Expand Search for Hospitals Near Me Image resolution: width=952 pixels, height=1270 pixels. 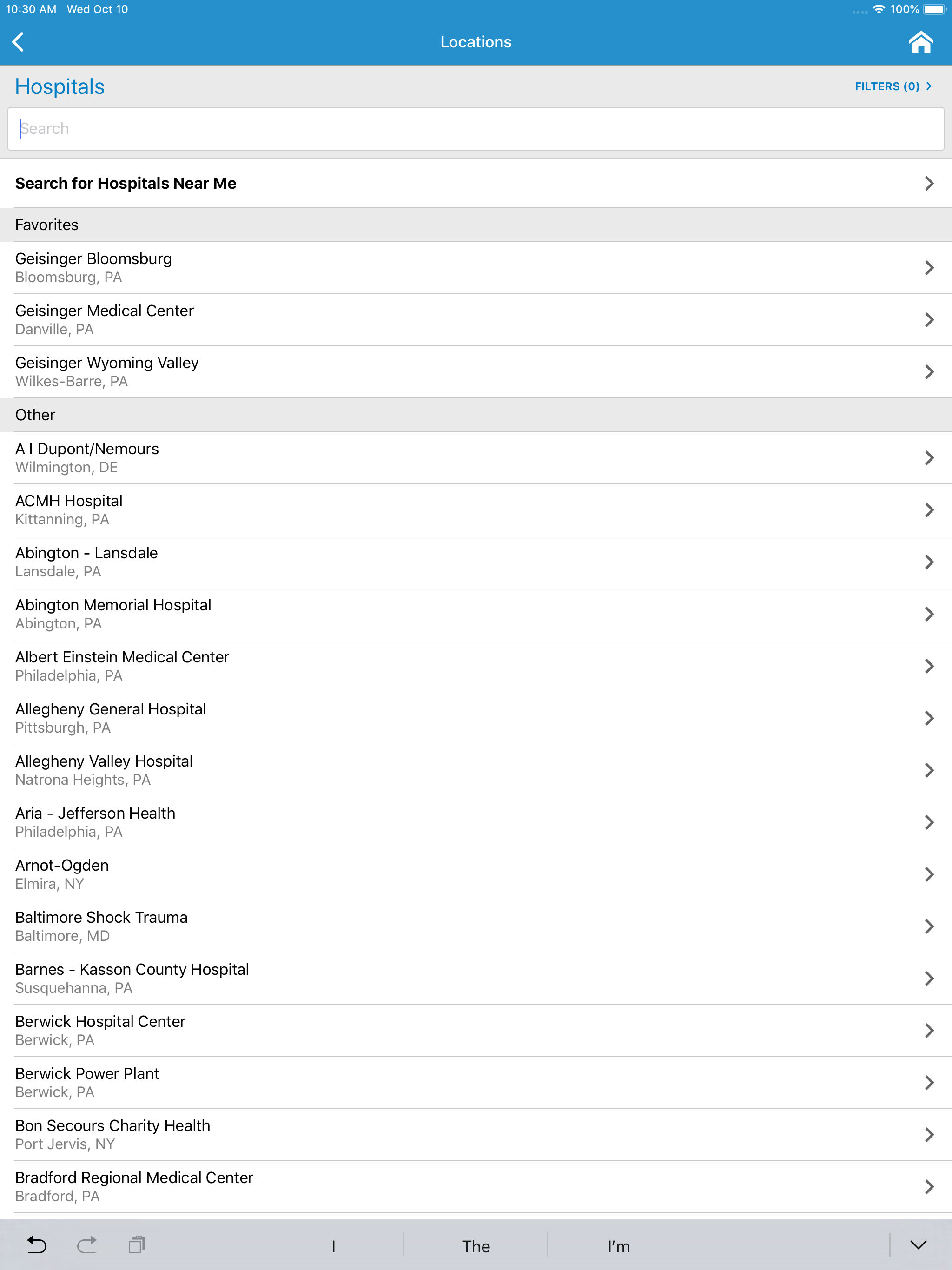coord(476,183)
